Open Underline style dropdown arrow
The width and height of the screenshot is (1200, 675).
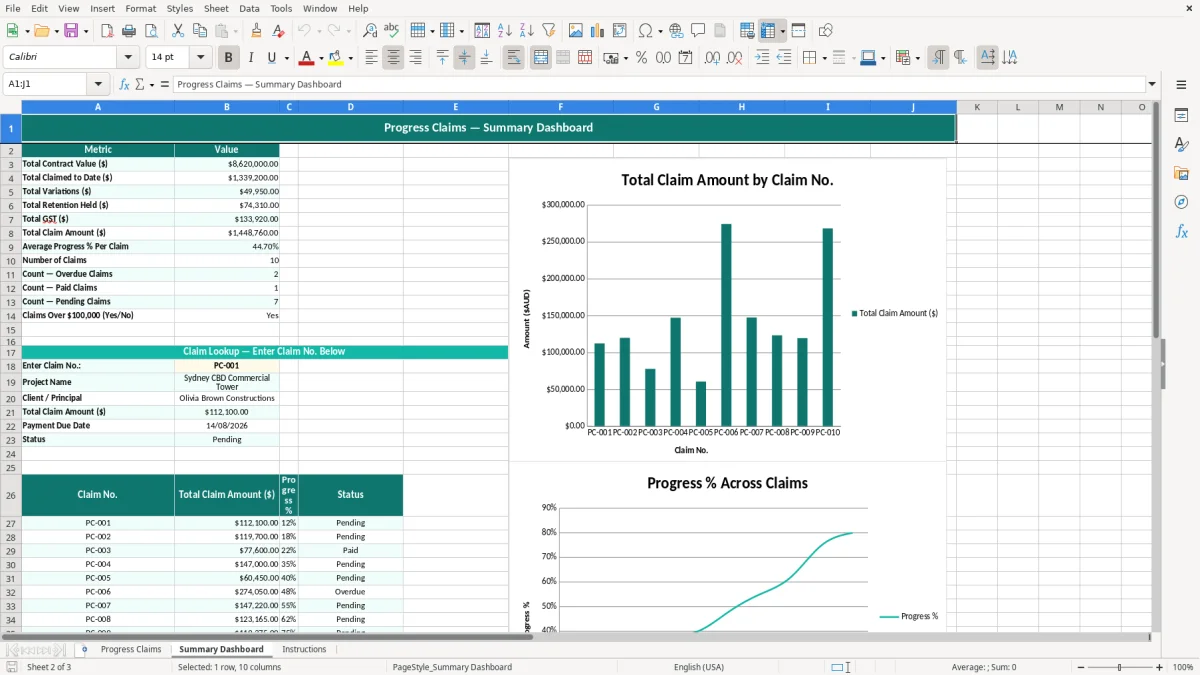click(x=286, y=58)
